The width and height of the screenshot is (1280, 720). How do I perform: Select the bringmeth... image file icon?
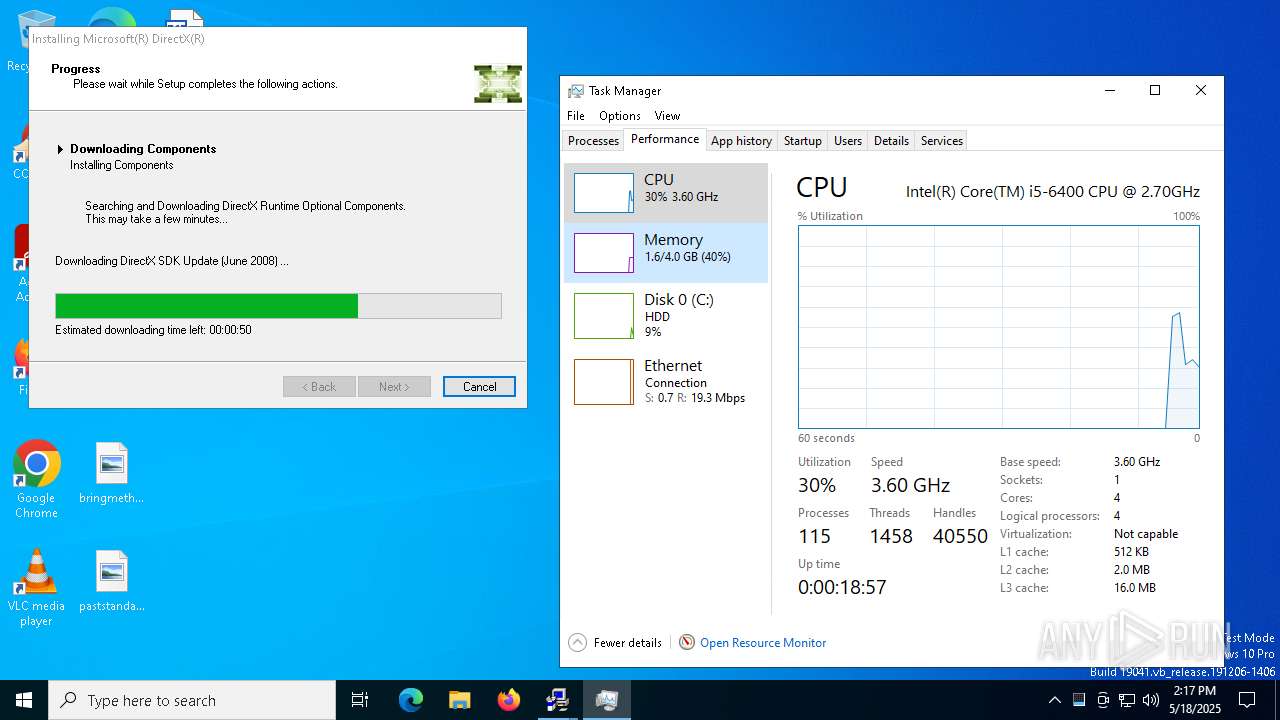tap(112, 473)
